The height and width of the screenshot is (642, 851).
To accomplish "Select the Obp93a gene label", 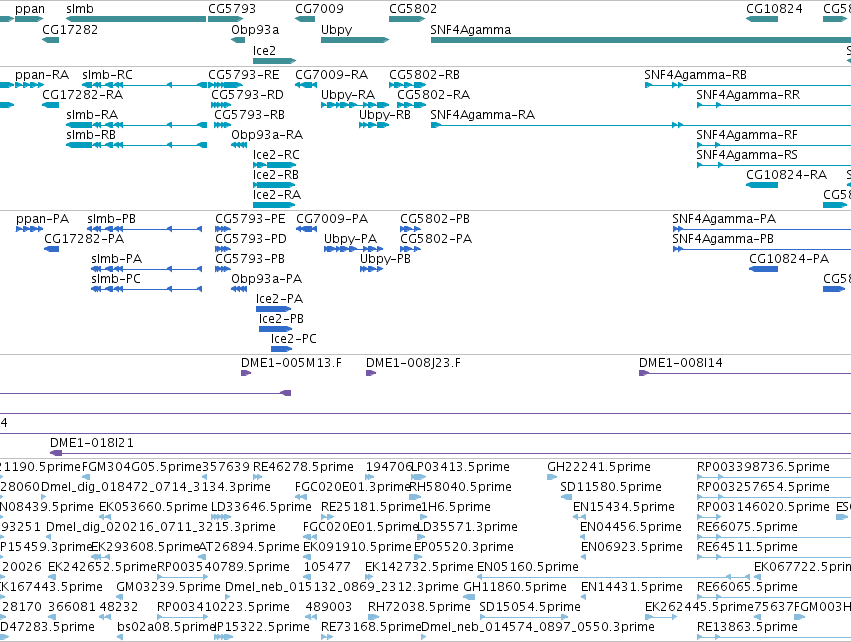I will click(255, 29).
